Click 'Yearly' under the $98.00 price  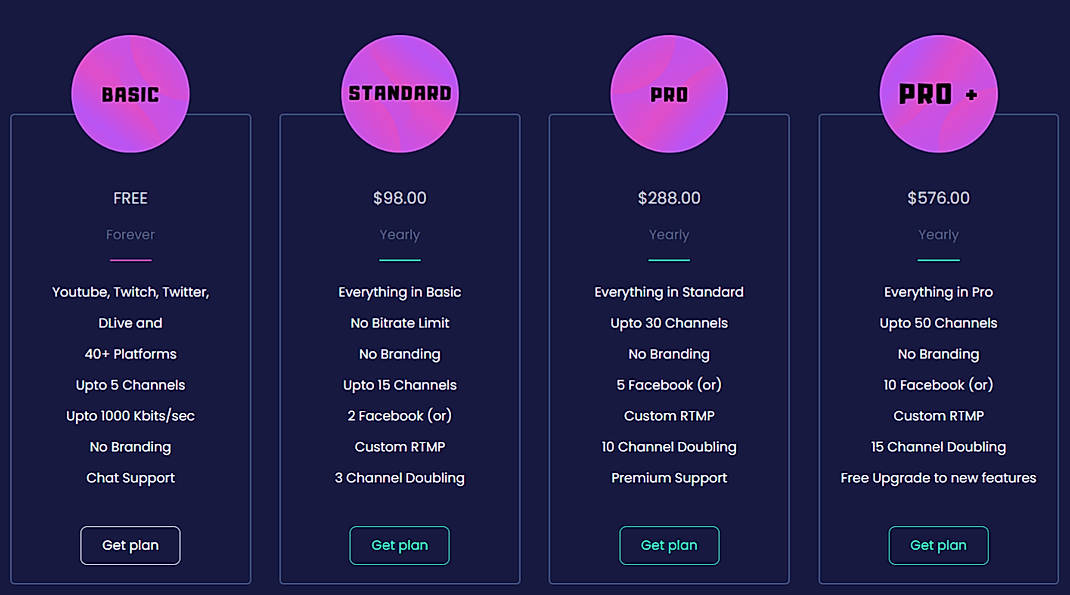pyautogui.click(x=400, y=234)
